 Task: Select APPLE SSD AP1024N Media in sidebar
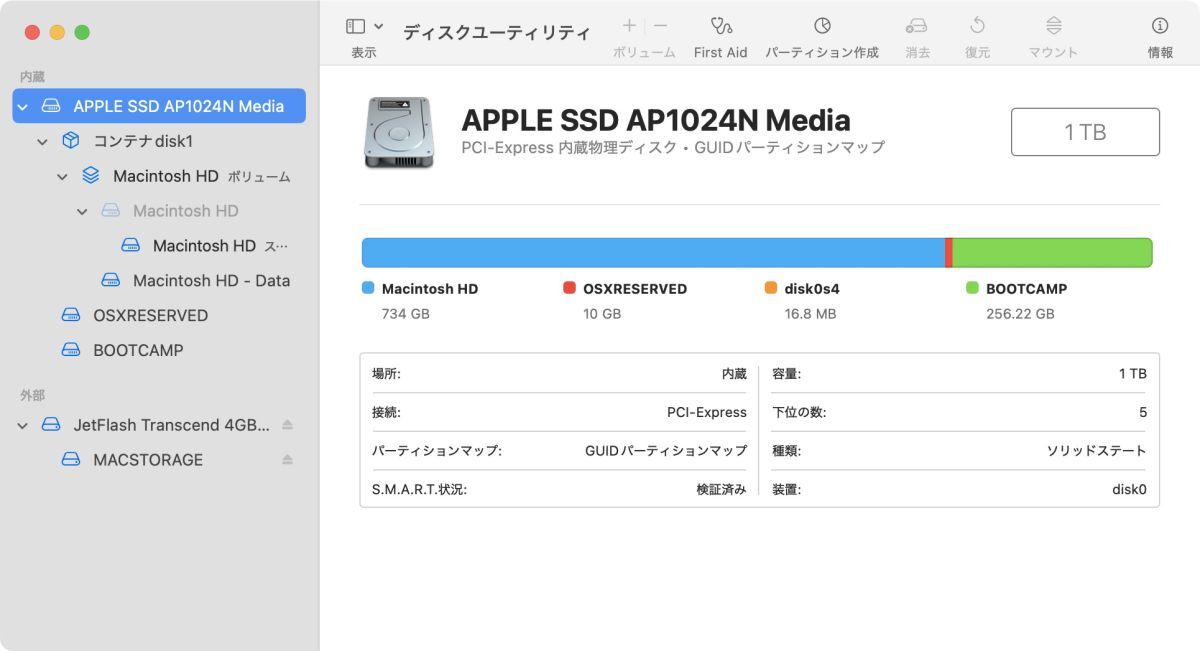159,106
